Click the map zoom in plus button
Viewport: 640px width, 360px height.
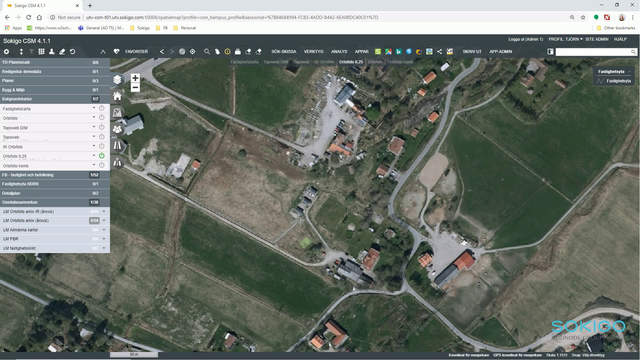(135, 78)
